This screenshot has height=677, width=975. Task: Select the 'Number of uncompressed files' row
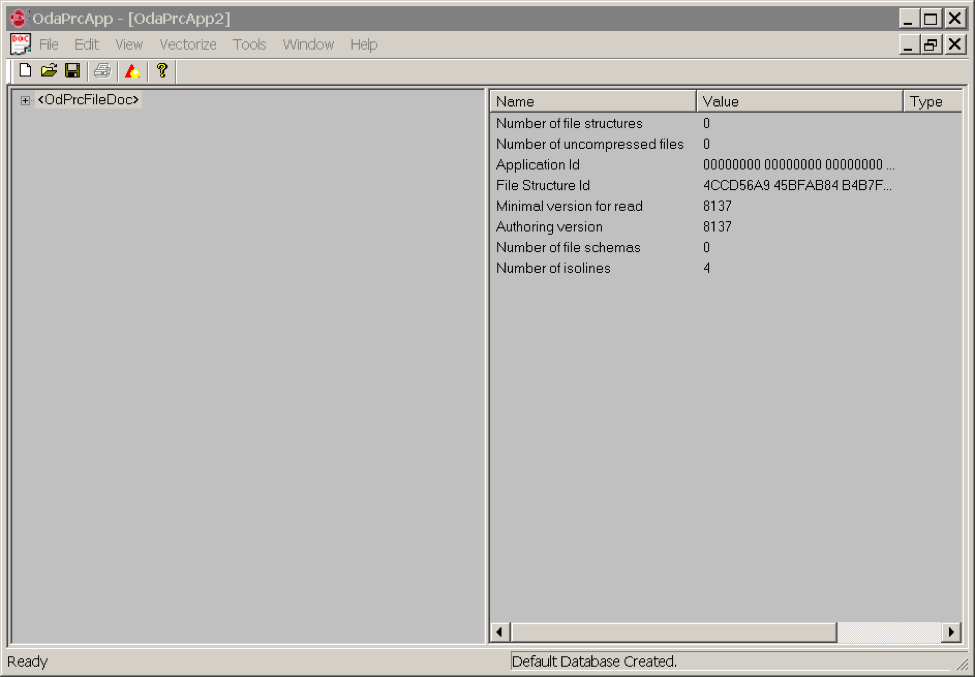[726, 144]
